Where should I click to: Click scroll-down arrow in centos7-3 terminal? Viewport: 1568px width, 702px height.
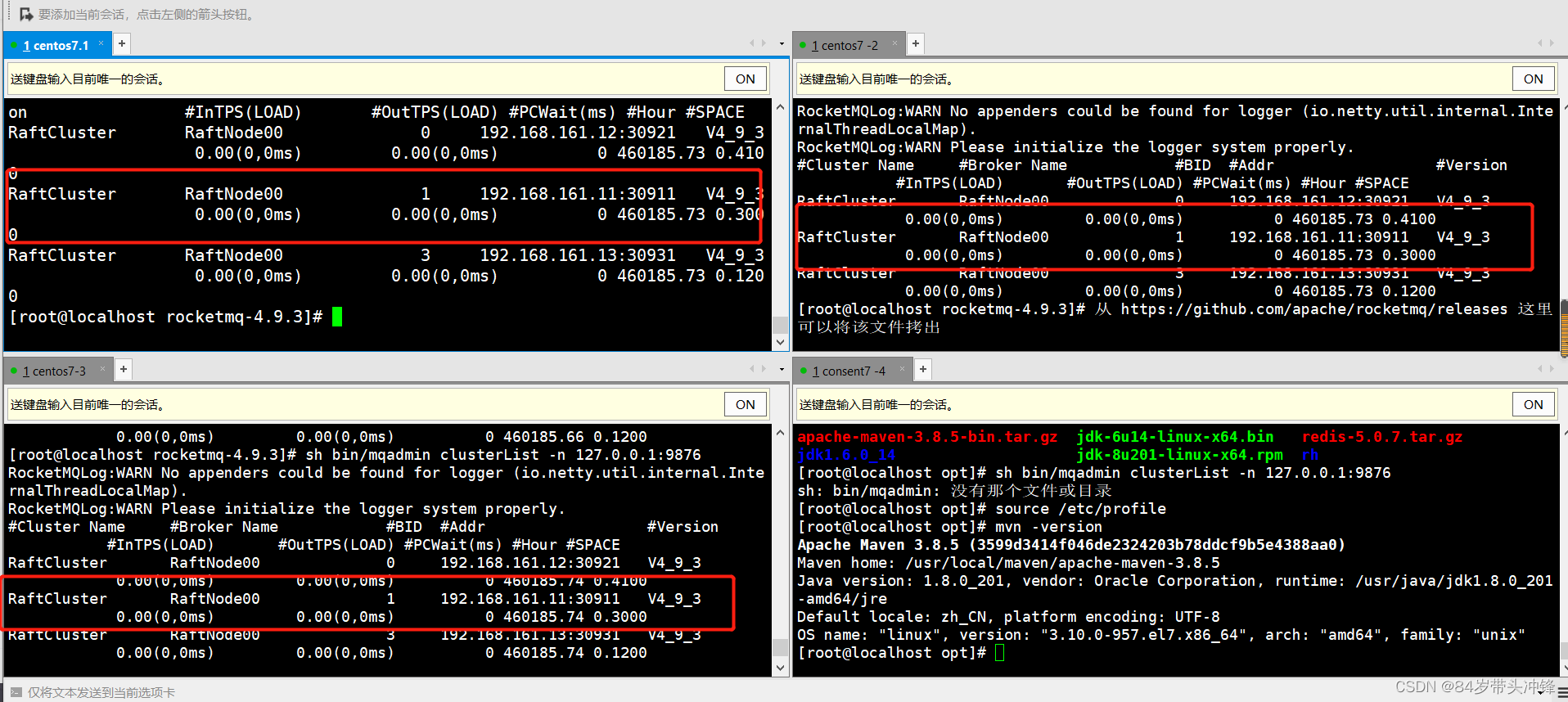click(781, 668)
